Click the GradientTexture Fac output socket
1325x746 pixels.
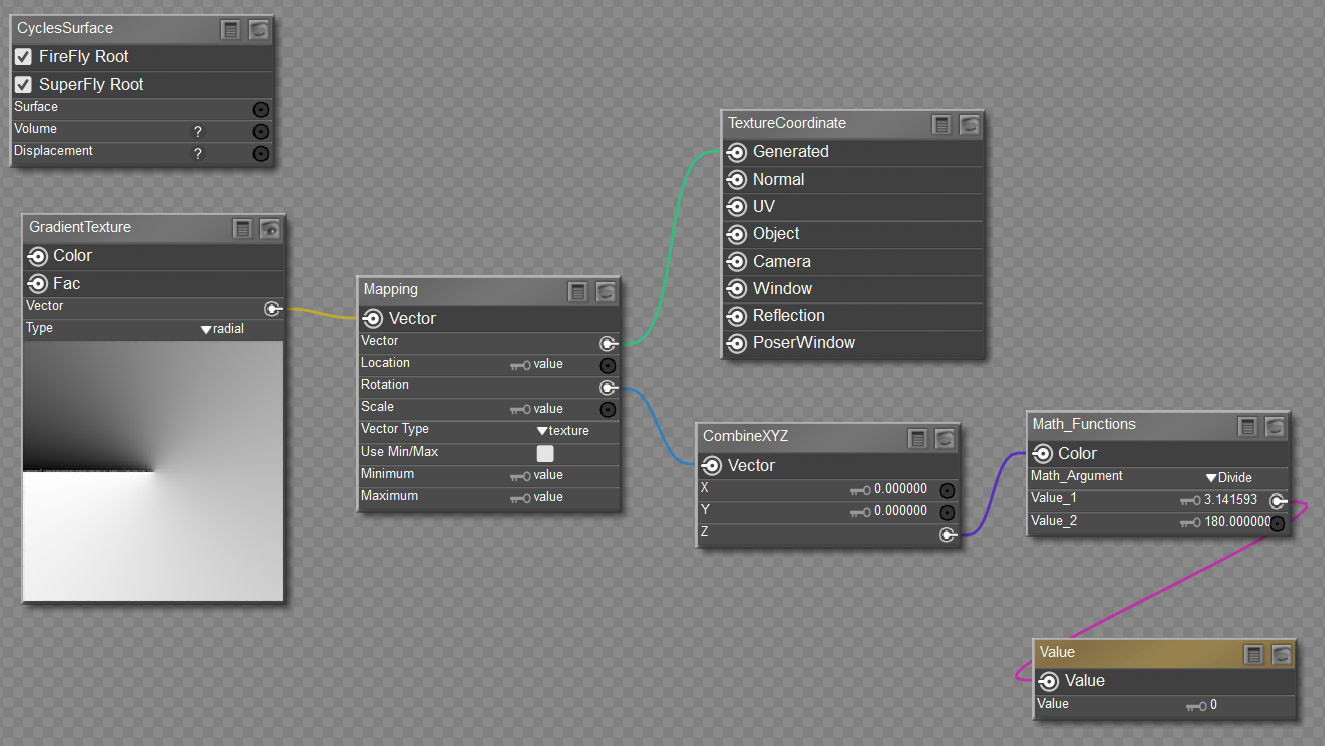tap(39, 284)
